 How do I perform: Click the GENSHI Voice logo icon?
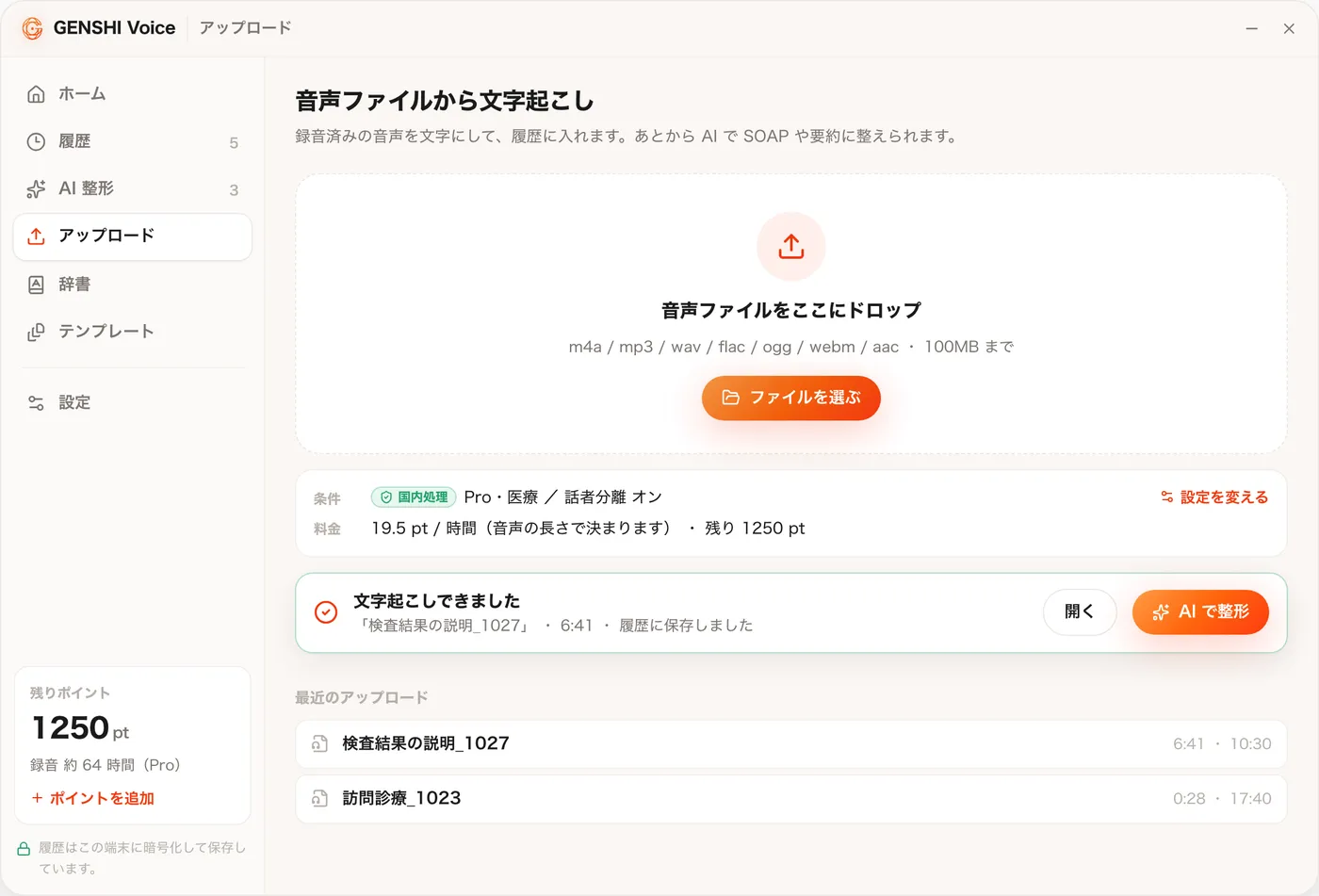32,28
